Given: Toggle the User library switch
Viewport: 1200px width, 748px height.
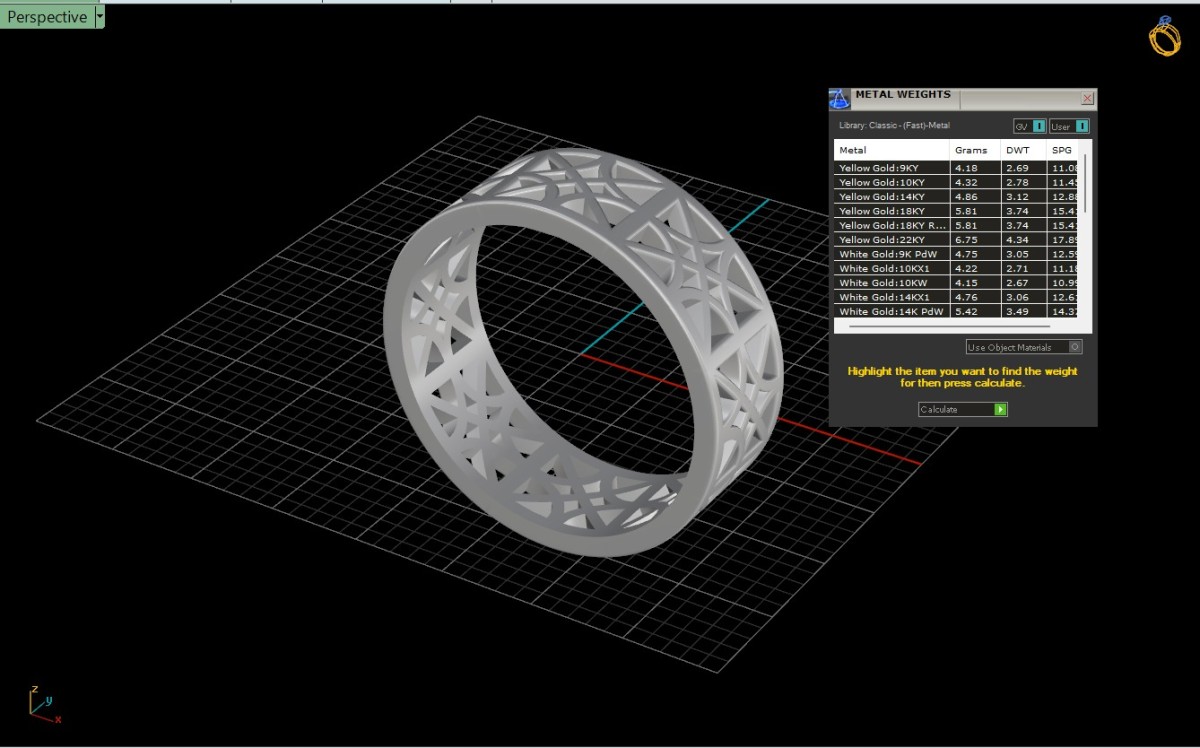Looking at the screenshot, I should pos(1082,126).
